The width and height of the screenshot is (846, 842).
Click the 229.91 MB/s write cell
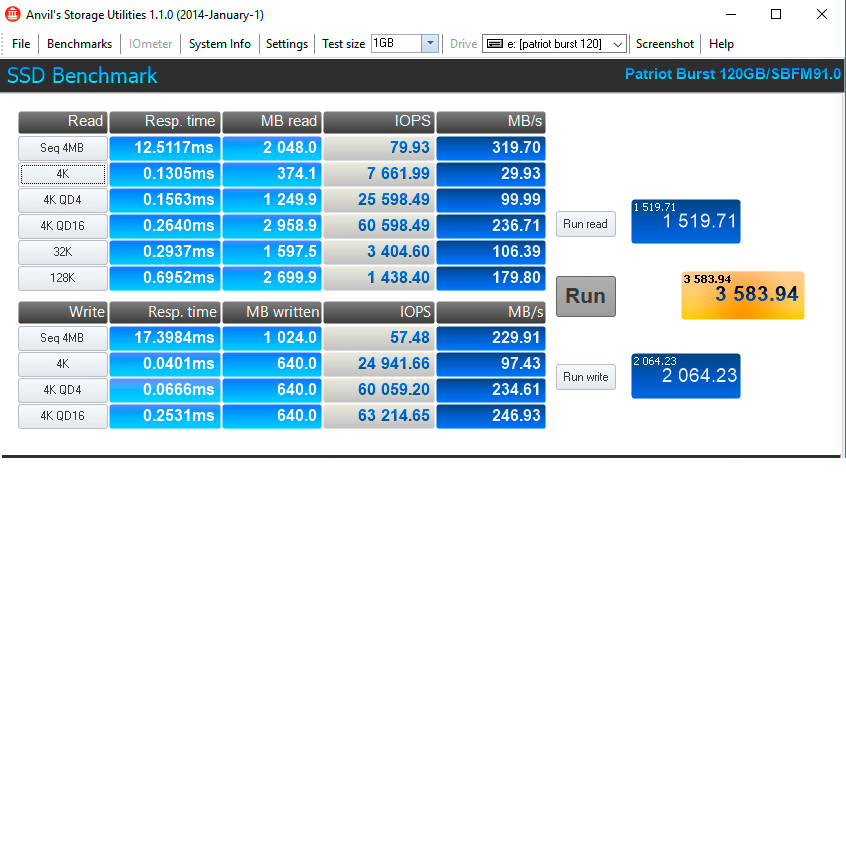[490, 338]
